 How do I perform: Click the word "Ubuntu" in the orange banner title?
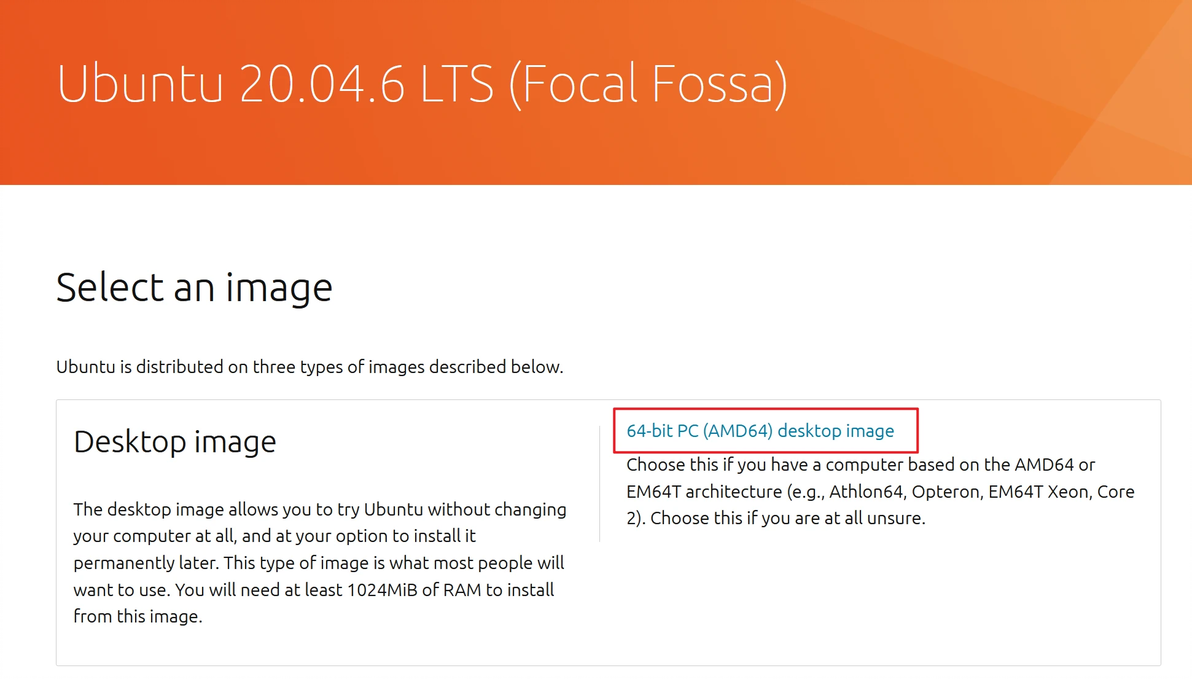coord(140,83)
